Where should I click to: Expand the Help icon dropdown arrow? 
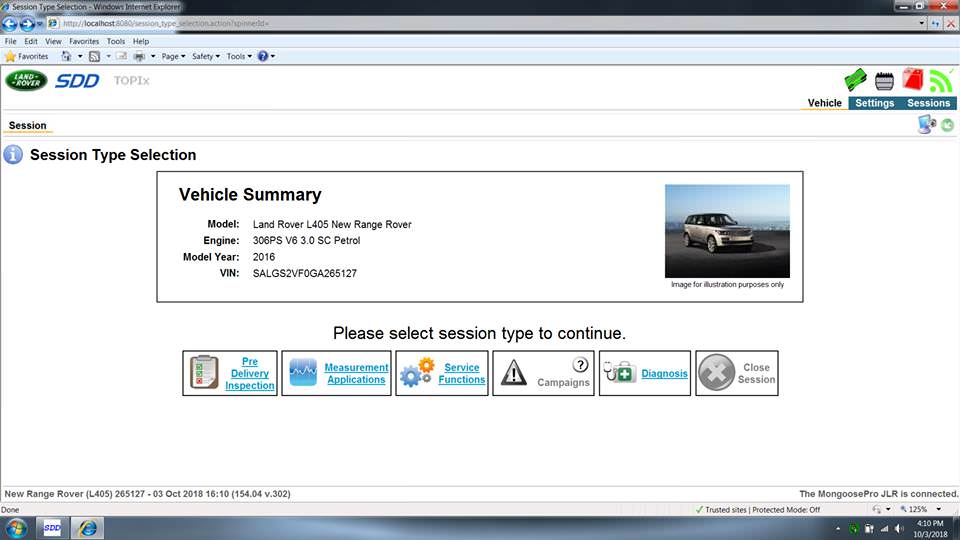pos(273,56)
